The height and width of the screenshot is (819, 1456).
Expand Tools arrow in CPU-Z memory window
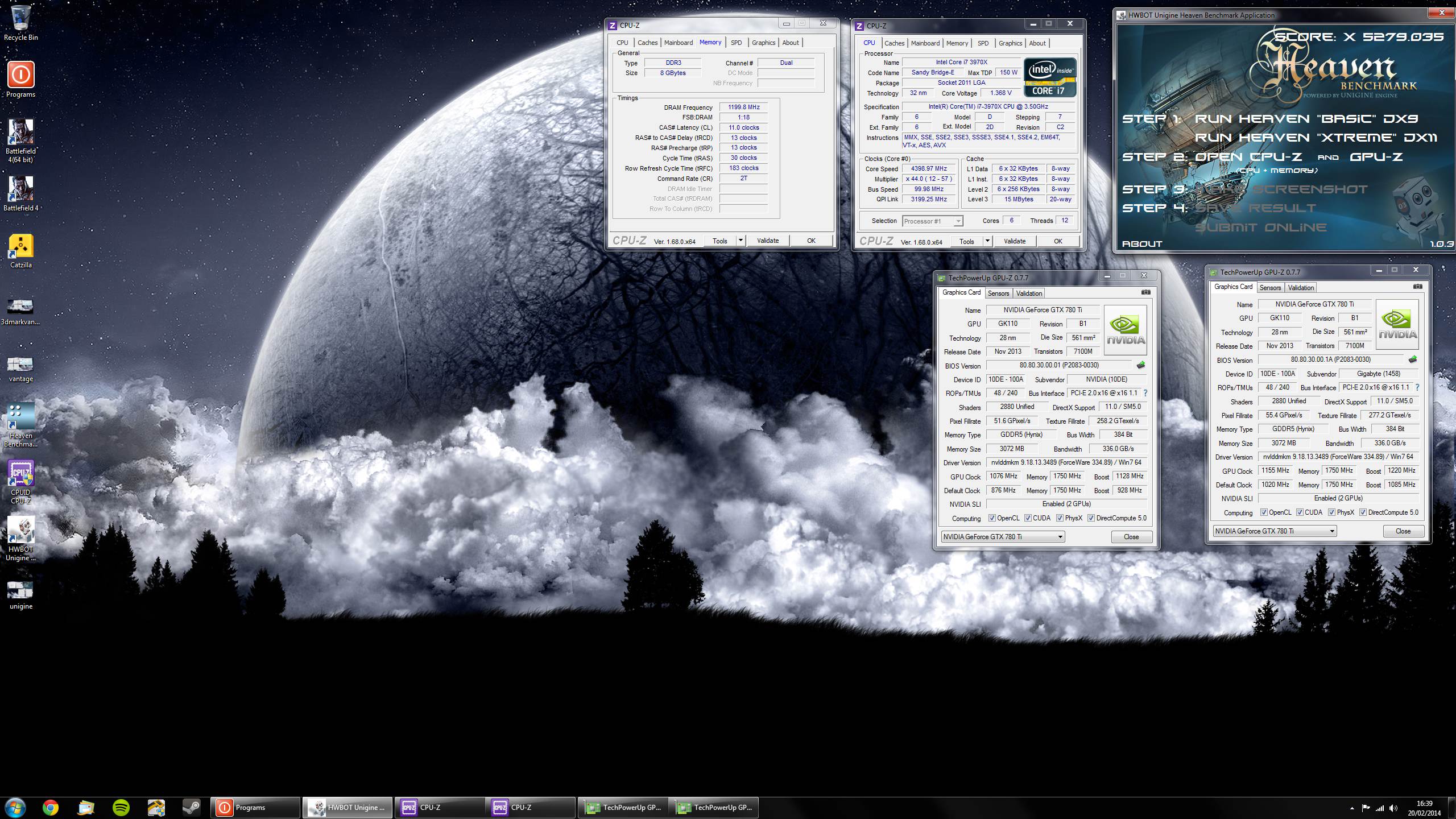[741, 241]
